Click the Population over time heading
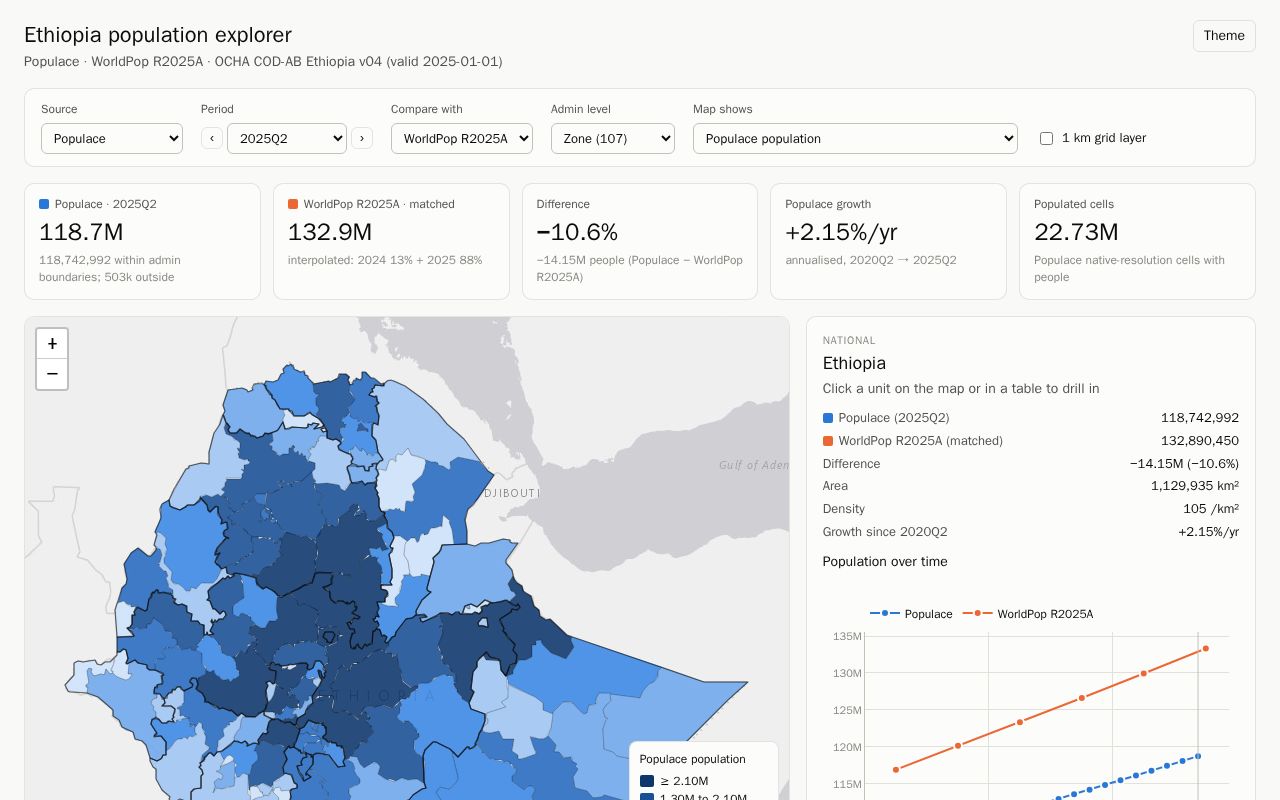Screen dimensions: 1280x800 pos(885,562)
